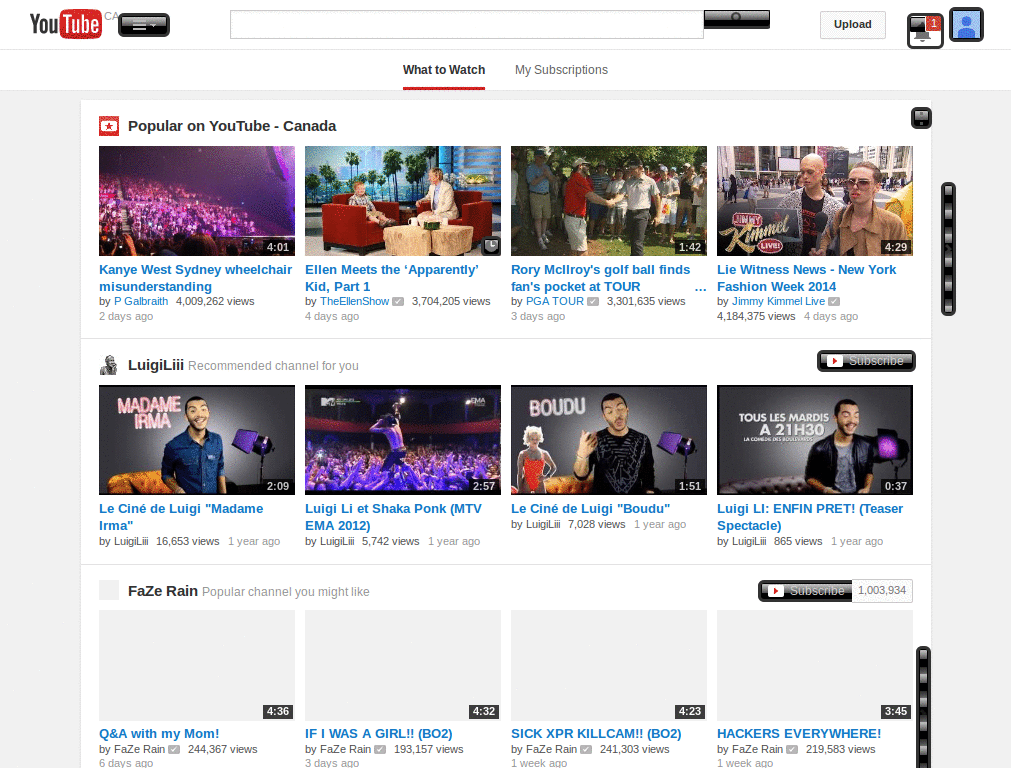Open Luigi Li et Shaka Ponk title
The width and height of the screenshot is (1024, 768).
tap(393, 517)
